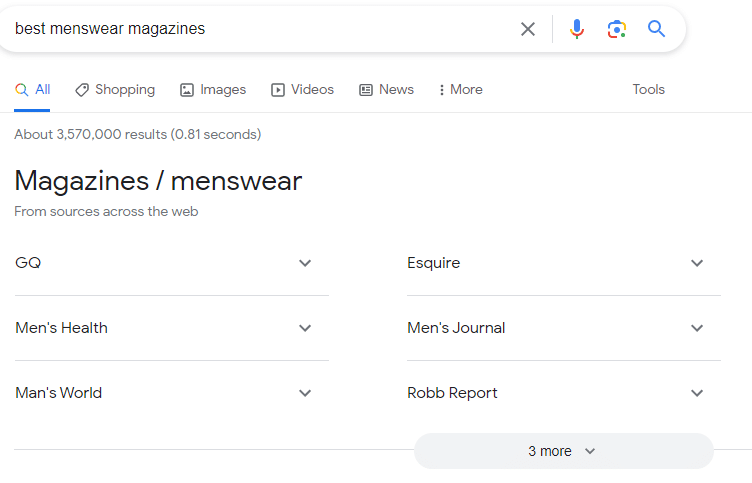Image resolution: width=752 pixels, height=483 pixels.
Task: Open the Tools filter options
Action: click(648, 90)
